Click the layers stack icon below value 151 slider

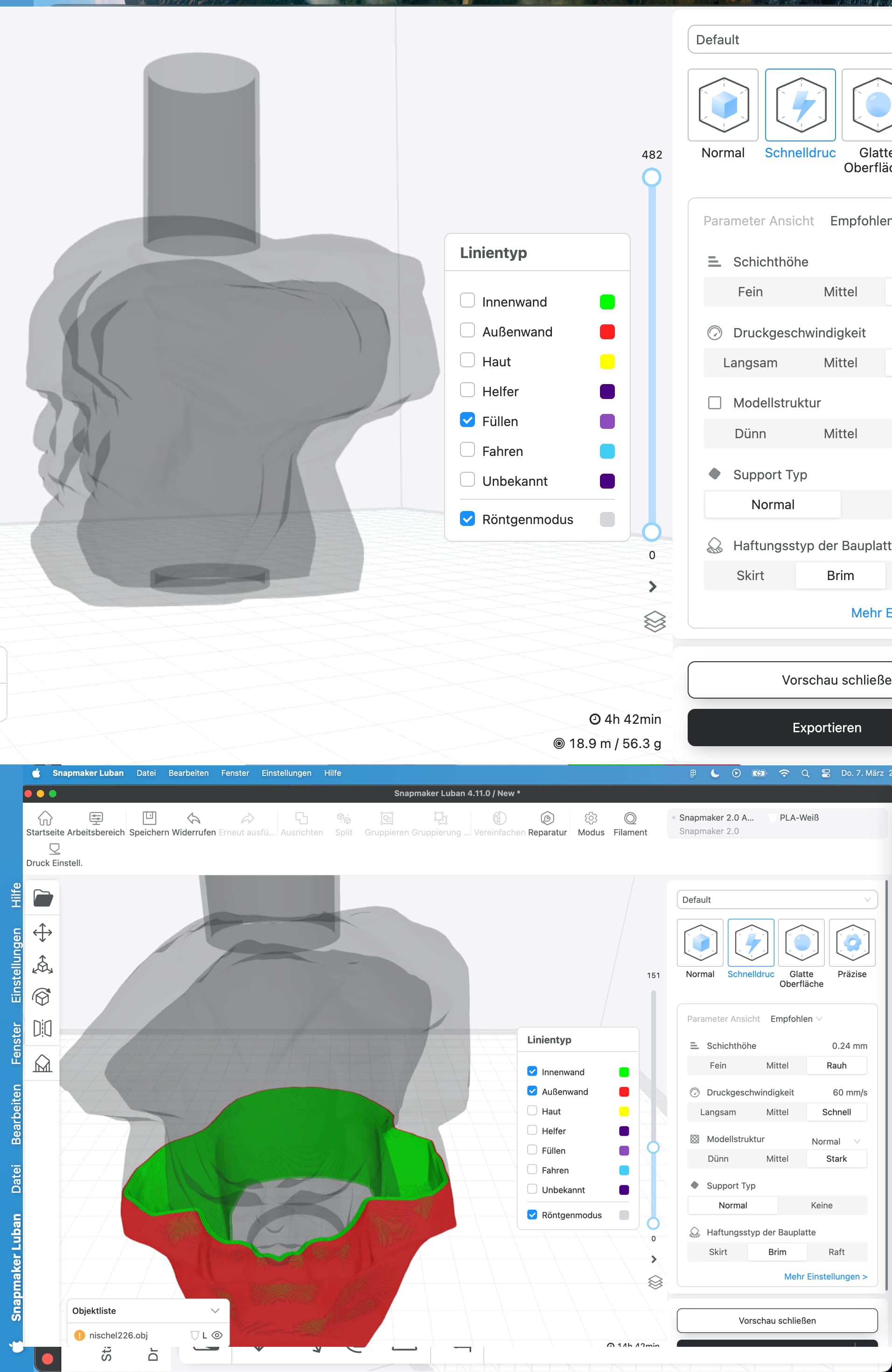655,1282
